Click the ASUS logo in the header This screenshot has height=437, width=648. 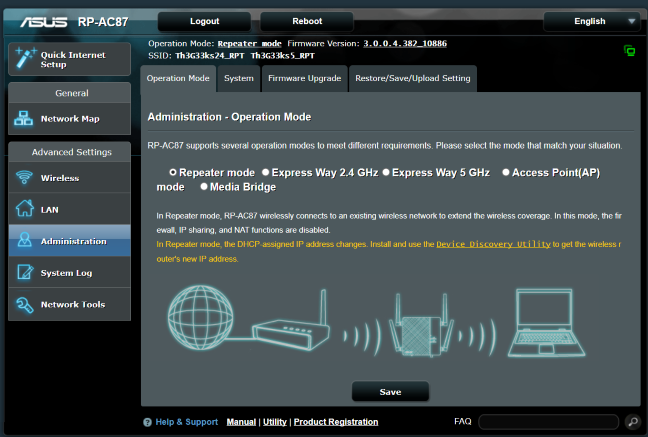pyautogui.click(x=44, y=21)
